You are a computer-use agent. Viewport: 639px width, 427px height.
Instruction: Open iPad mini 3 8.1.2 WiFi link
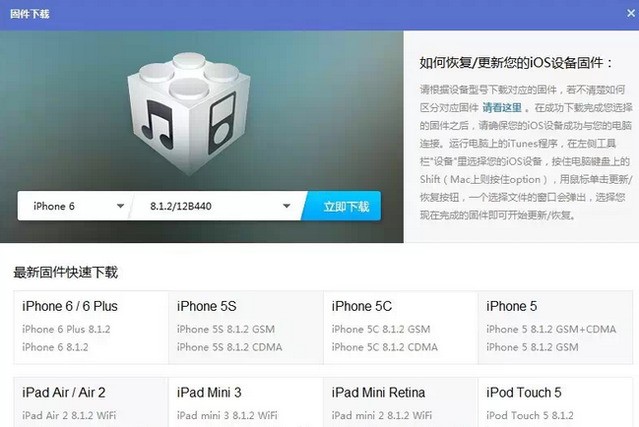pyautogui.click(x=227, y=416)
